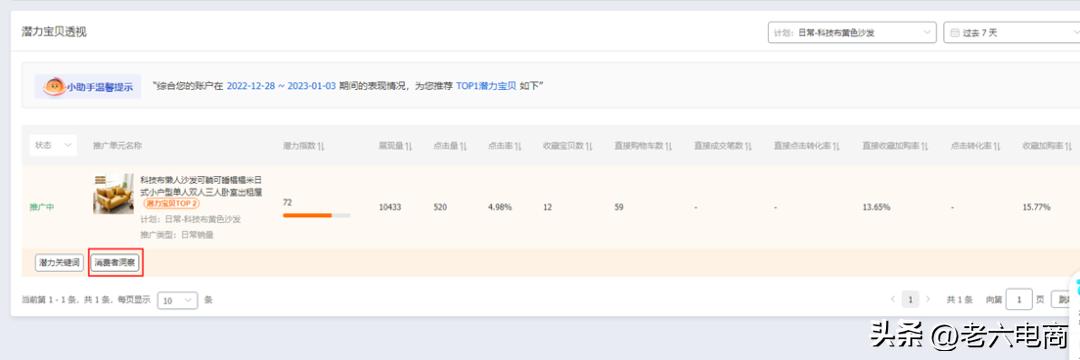This screenshot has height=360, width=1080.
Task: Click the 520 点击量 value
Action: 439,207
